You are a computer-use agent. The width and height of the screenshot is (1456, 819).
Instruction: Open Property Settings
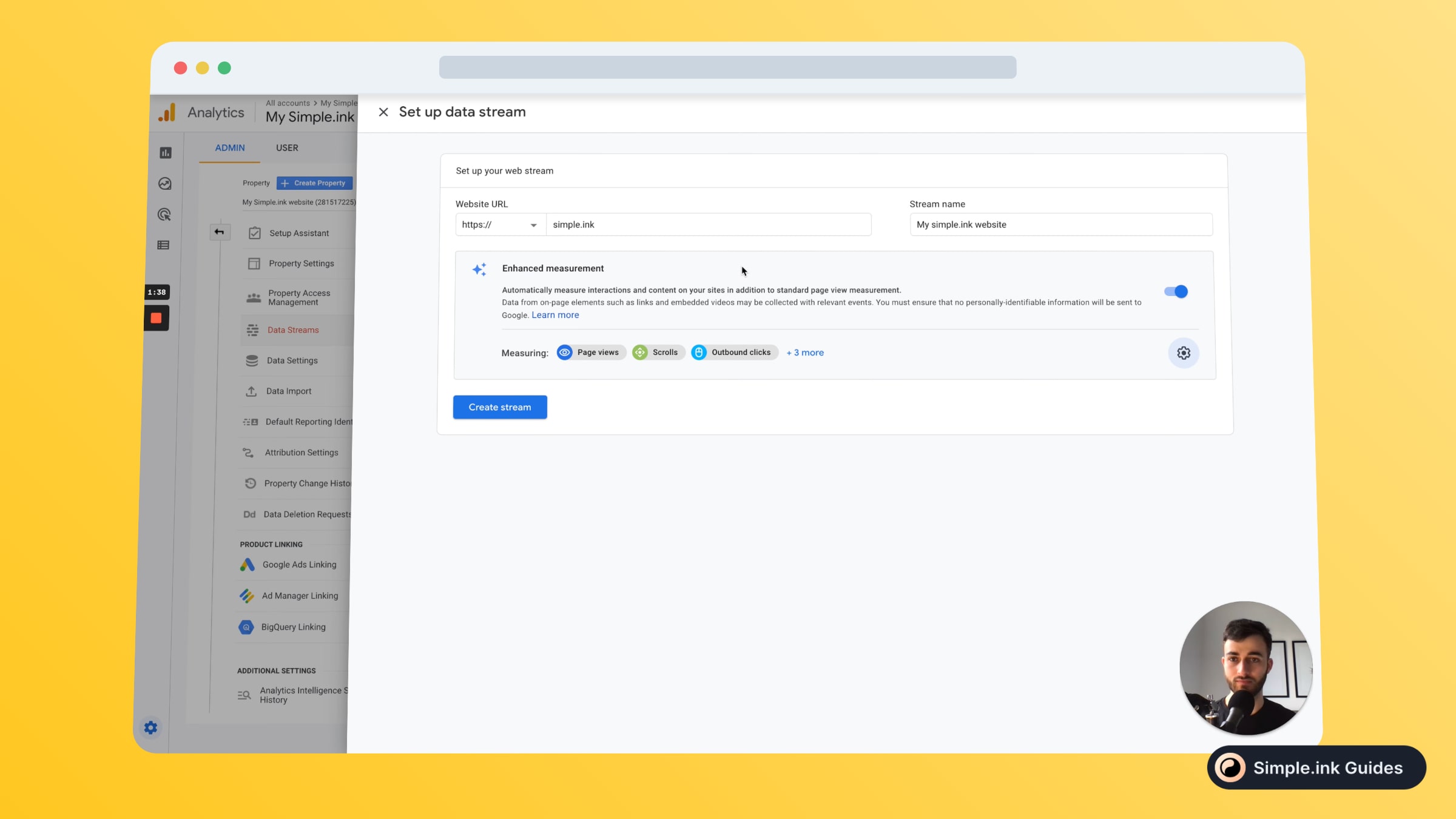pos(301,264)
